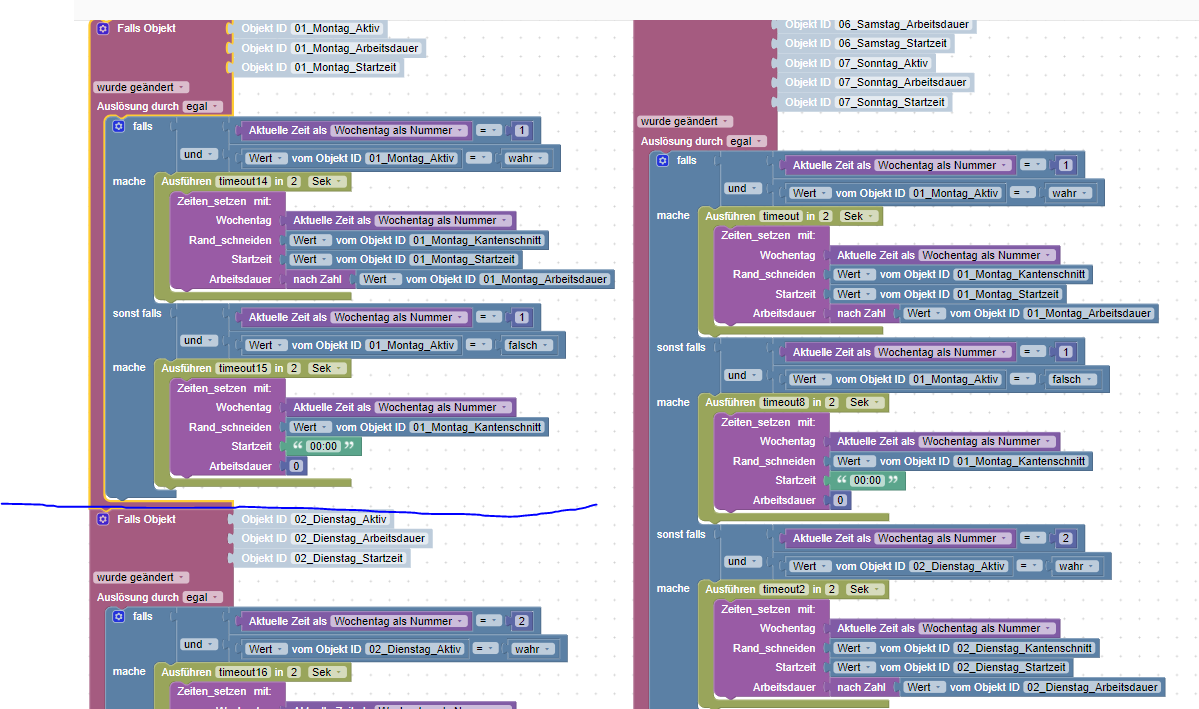This screenshot has height=709, width=1199.
Task: Edit 00:00 Startzeit text in timeout8 block
Action: coord(867,481)
